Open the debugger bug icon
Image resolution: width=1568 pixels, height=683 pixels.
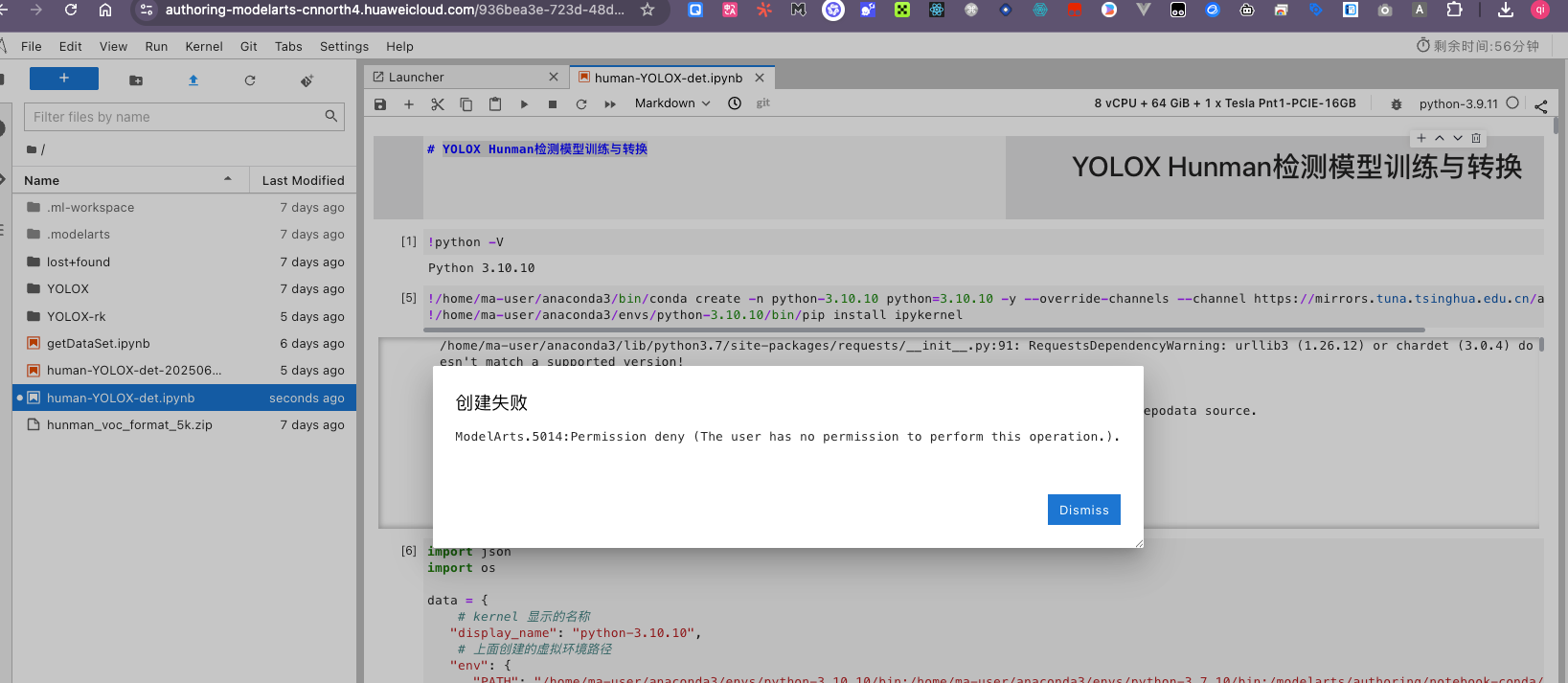[1397, 104]
